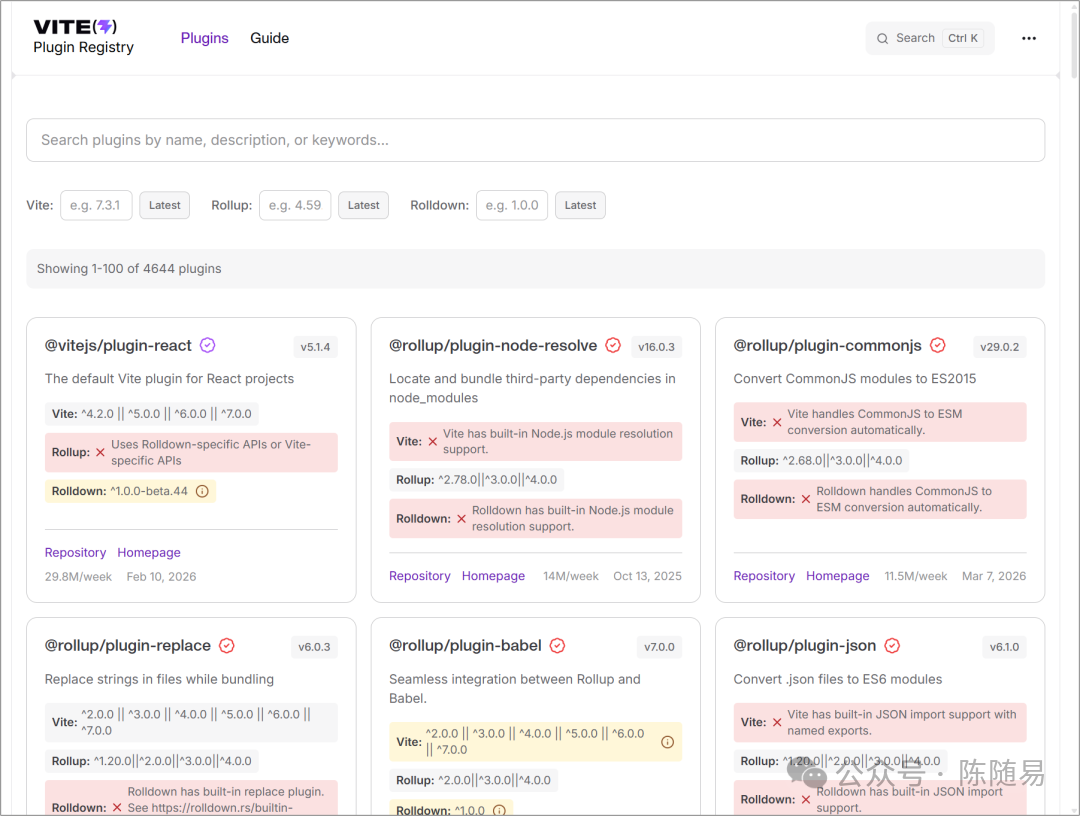Open Homepage link of @vitejs/plugin-react

(149, 552)
